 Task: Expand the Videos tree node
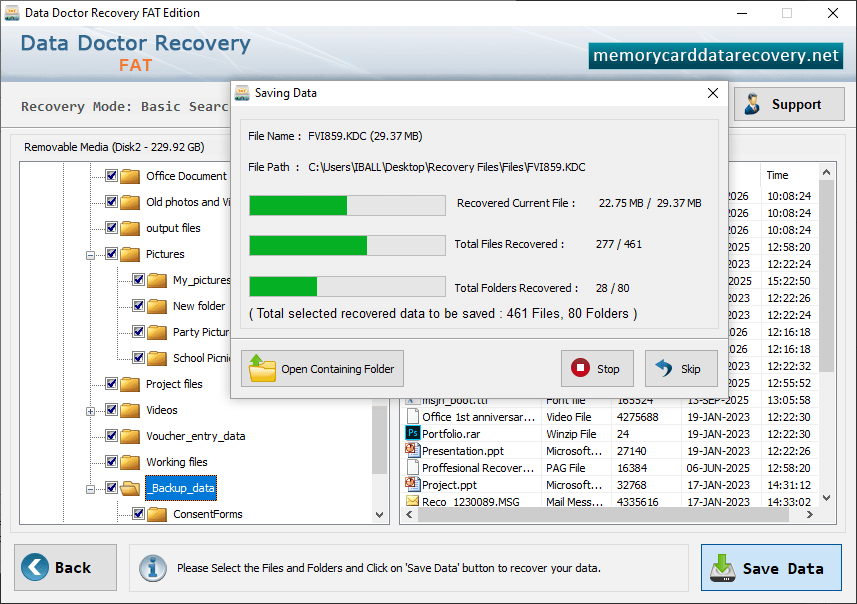pos(91,411)
